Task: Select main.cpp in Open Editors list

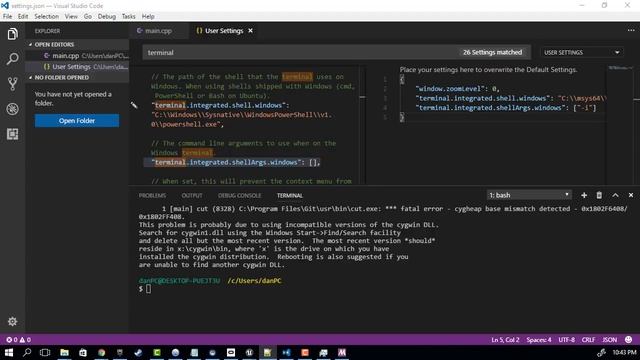Action: pos(78,56)
